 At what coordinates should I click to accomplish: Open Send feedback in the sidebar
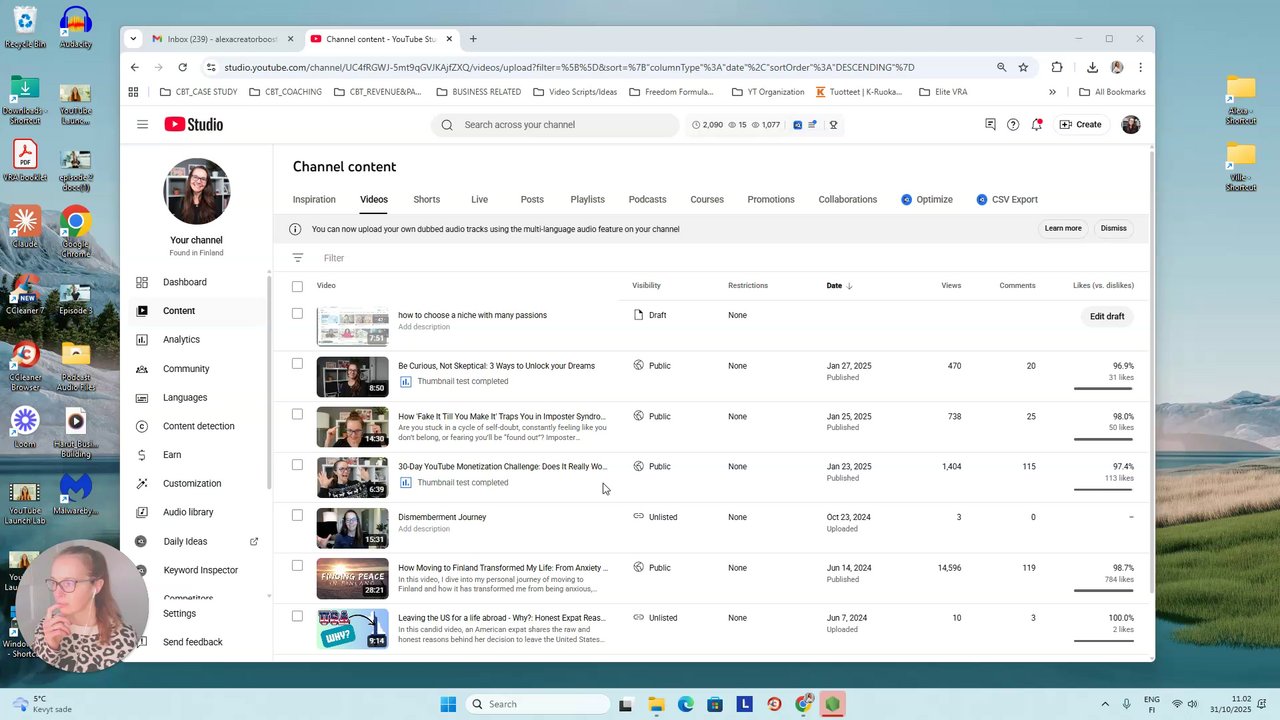pos(193,642)
